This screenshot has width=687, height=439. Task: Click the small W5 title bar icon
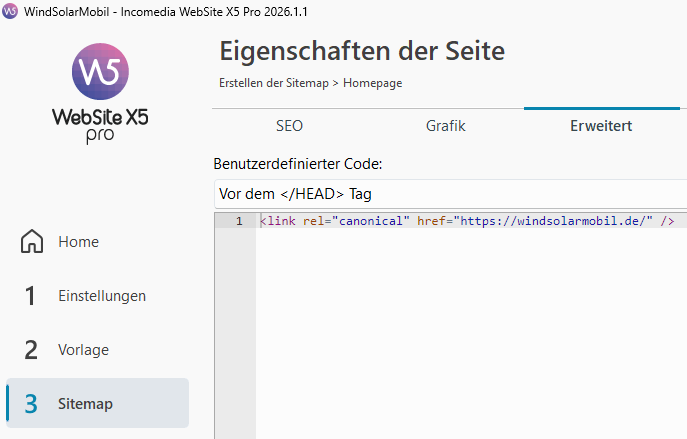click(10, 11)
